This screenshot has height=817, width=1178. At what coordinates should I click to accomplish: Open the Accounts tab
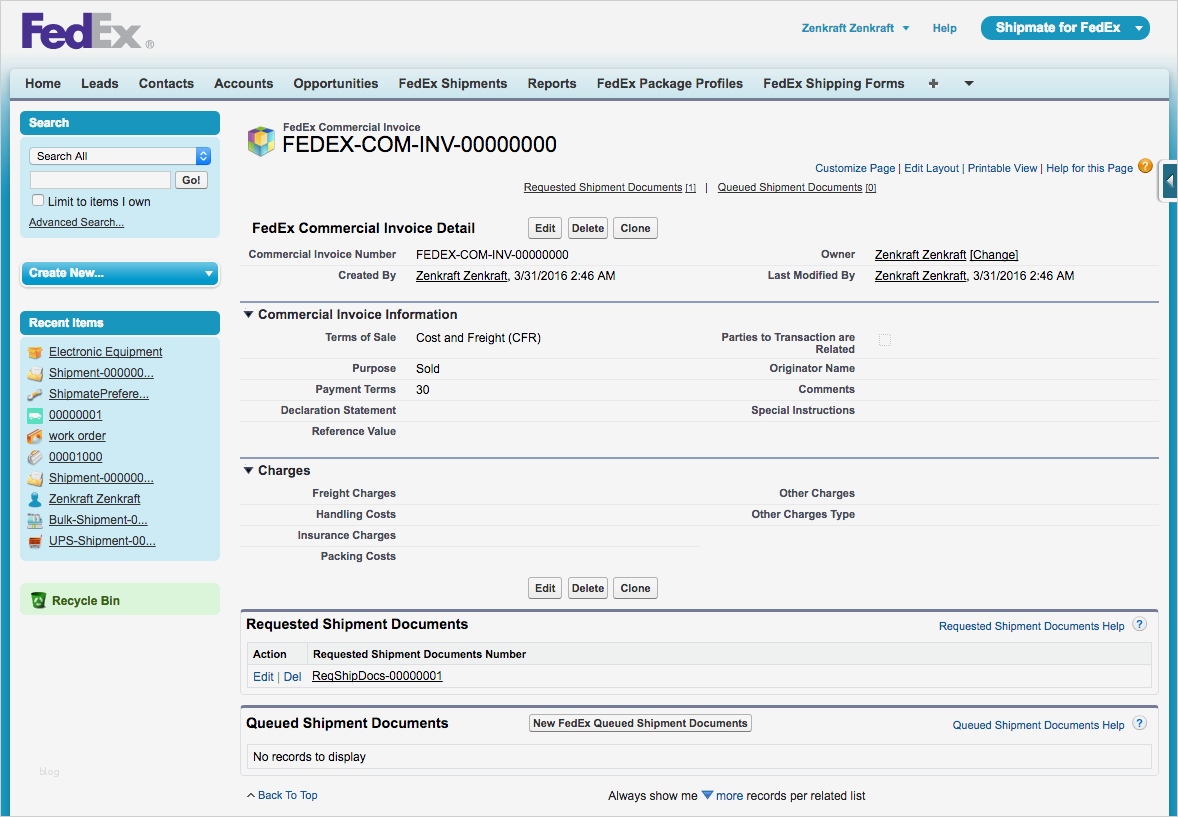click(x=243, y=83)
